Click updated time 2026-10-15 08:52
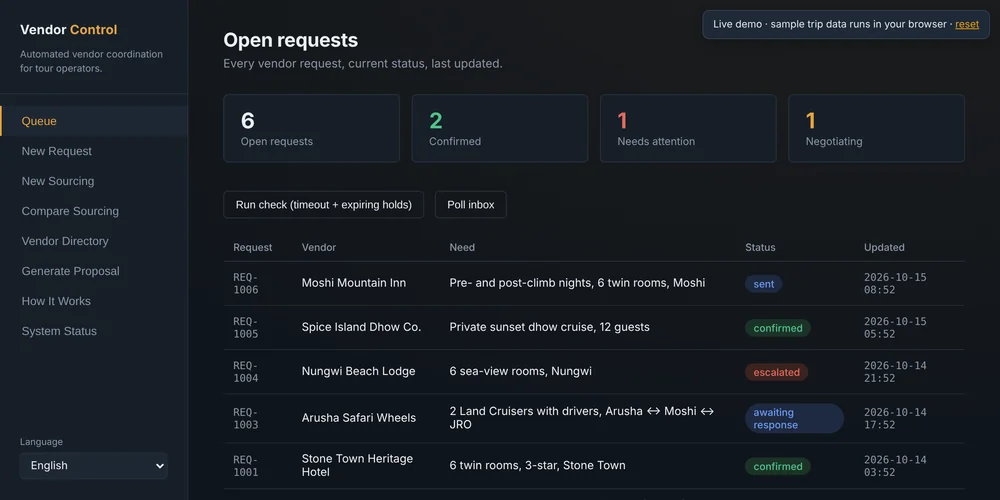The image size is (1000, 500). pyautogui.click(x=895, y=284)
